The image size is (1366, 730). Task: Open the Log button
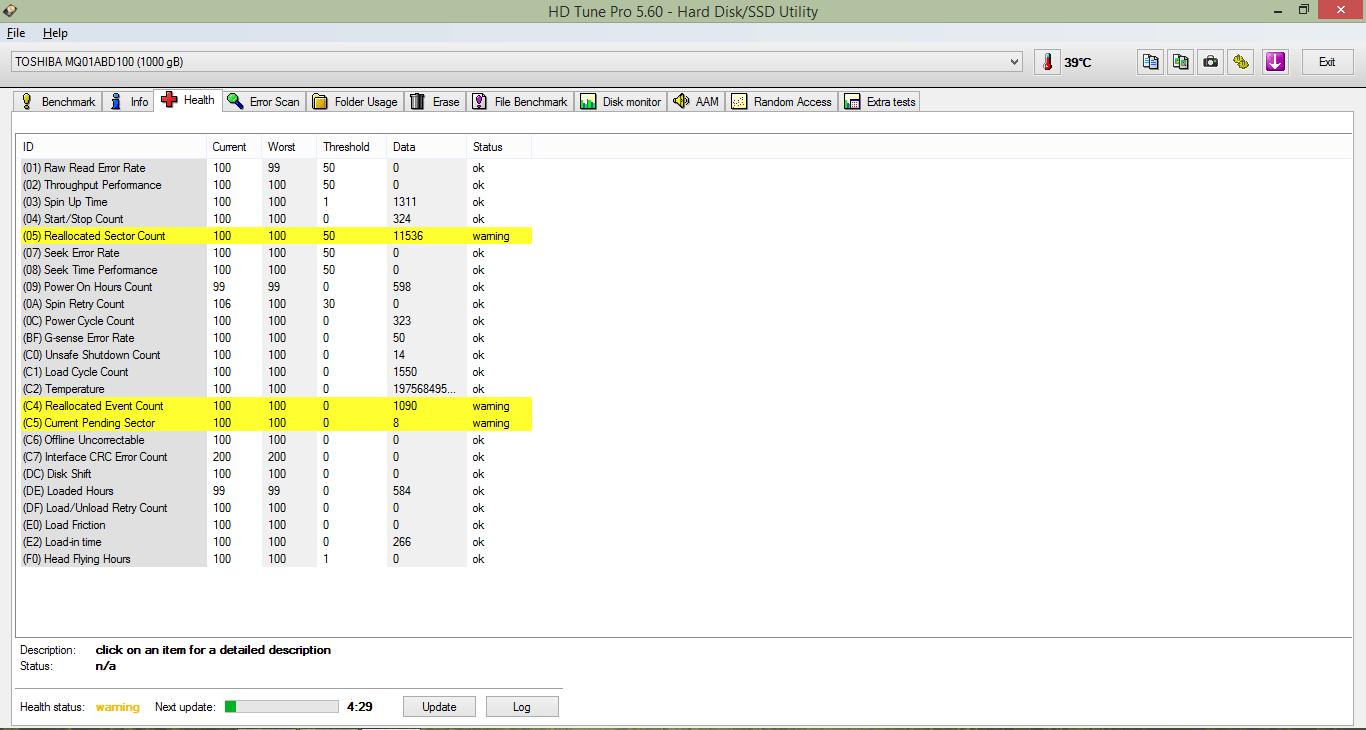pyautogui.click(x=522, y=707)
